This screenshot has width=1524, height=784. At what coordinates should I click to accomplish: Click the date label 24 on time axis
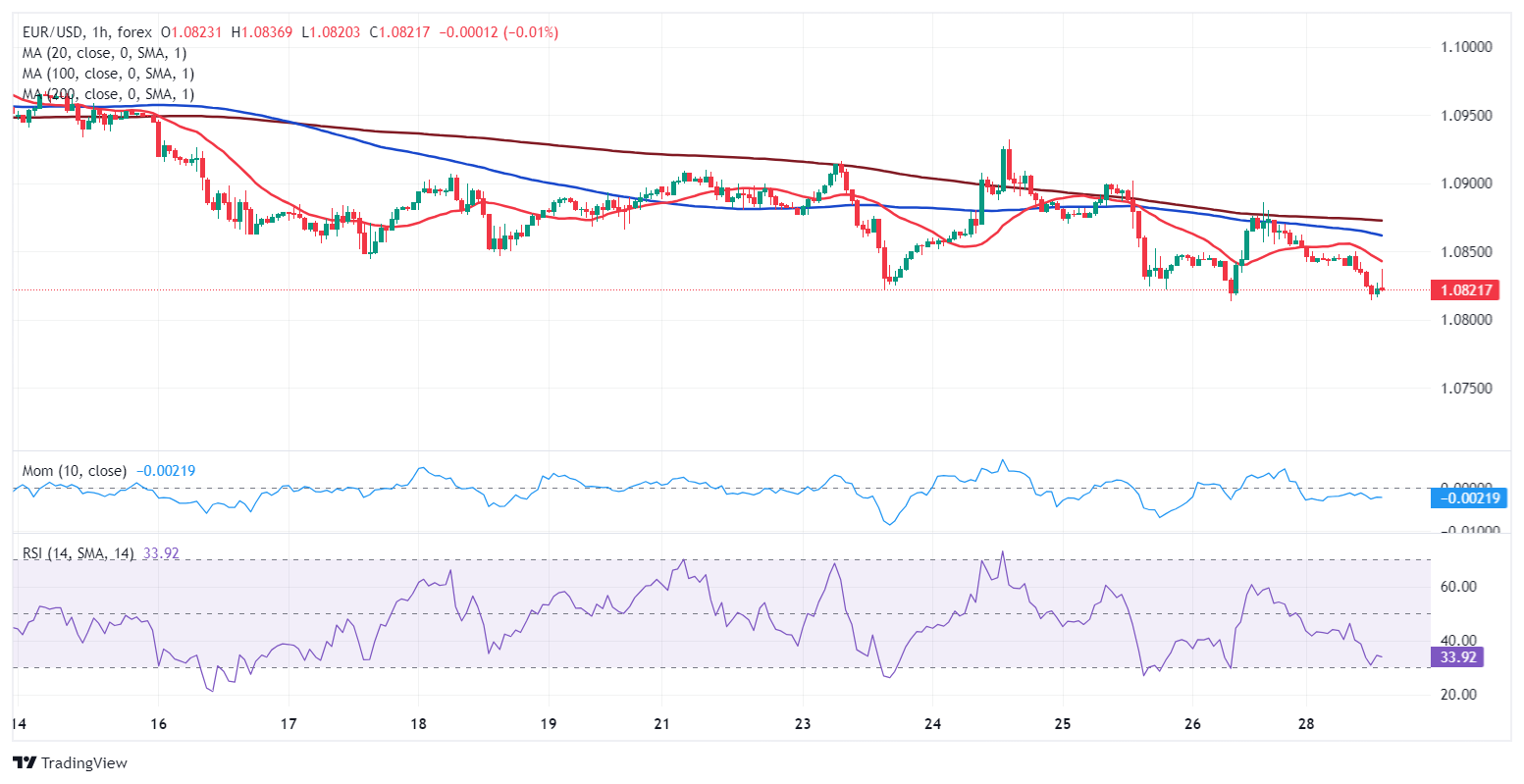932,725
